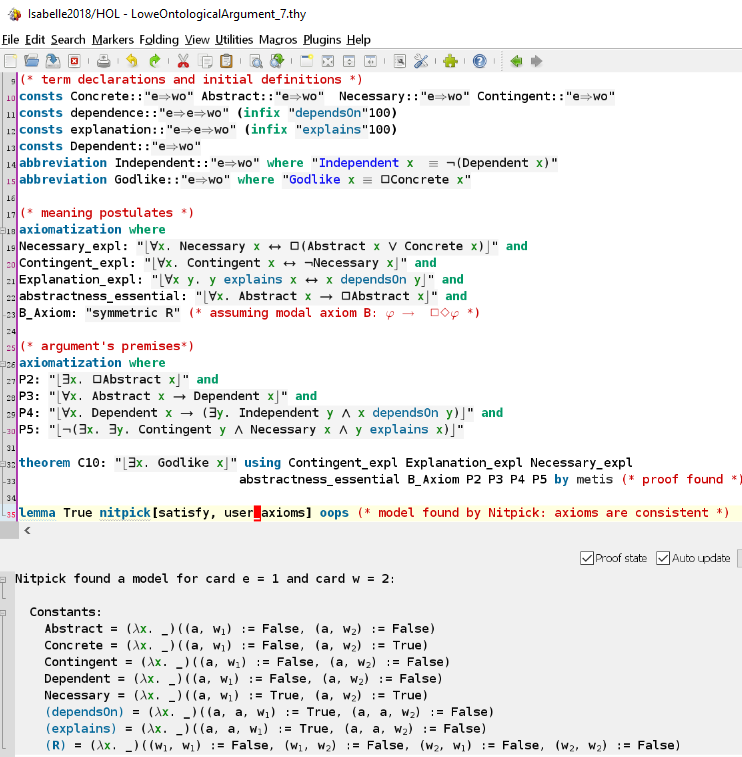Click the nitpick command on line 35
This screenshot has height=757, width=742.
(125, 513)
